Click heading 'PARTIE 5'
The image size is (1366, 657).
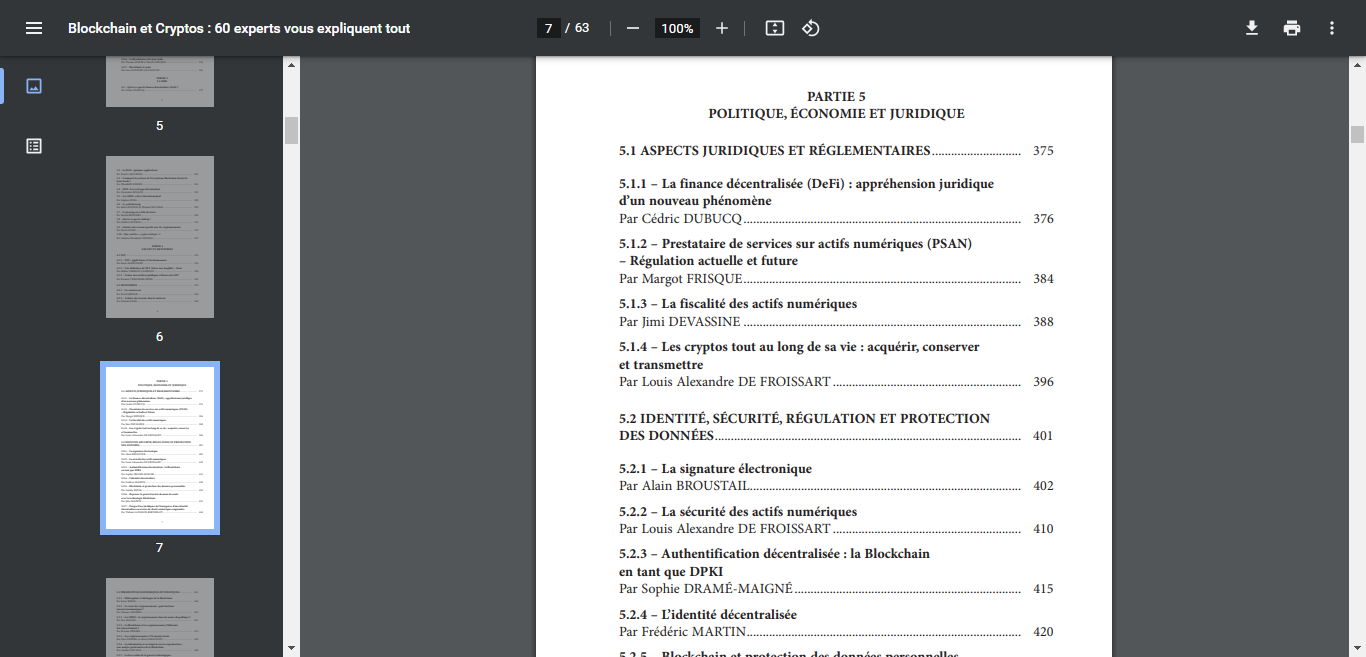[x=837, y=97]
